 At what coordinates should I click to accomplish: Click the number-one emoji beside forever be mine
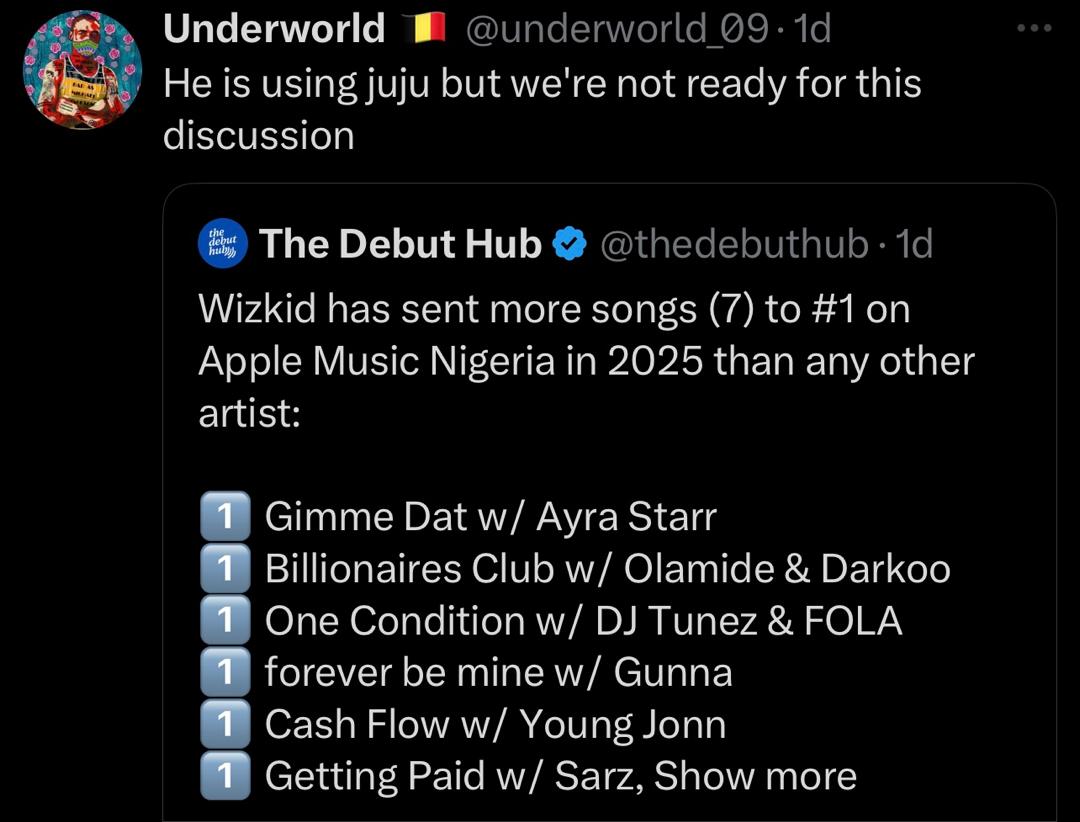[224, 673]
